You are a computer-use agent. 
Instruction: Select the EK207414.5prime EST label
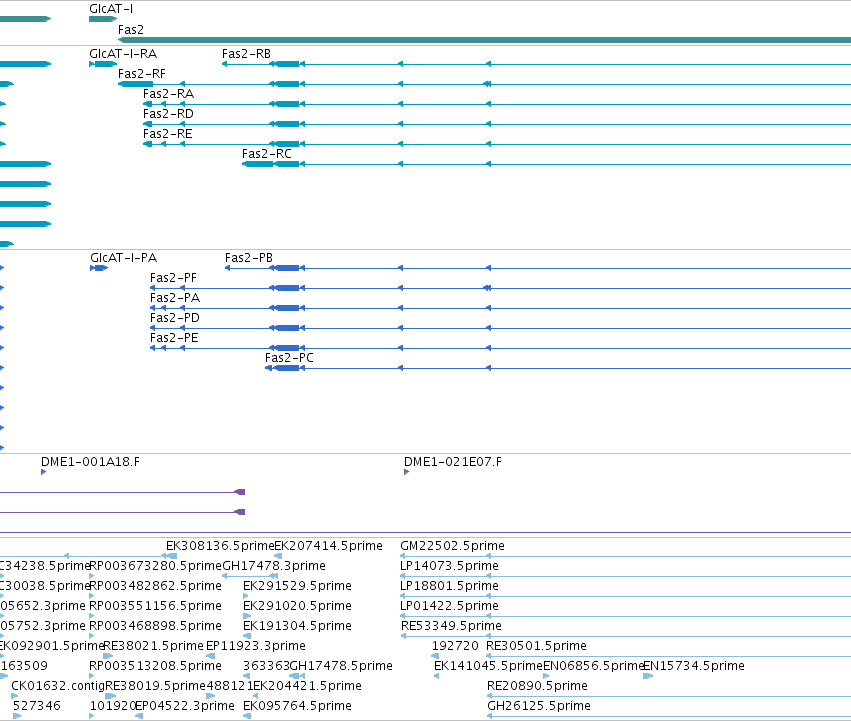(328, 546)
